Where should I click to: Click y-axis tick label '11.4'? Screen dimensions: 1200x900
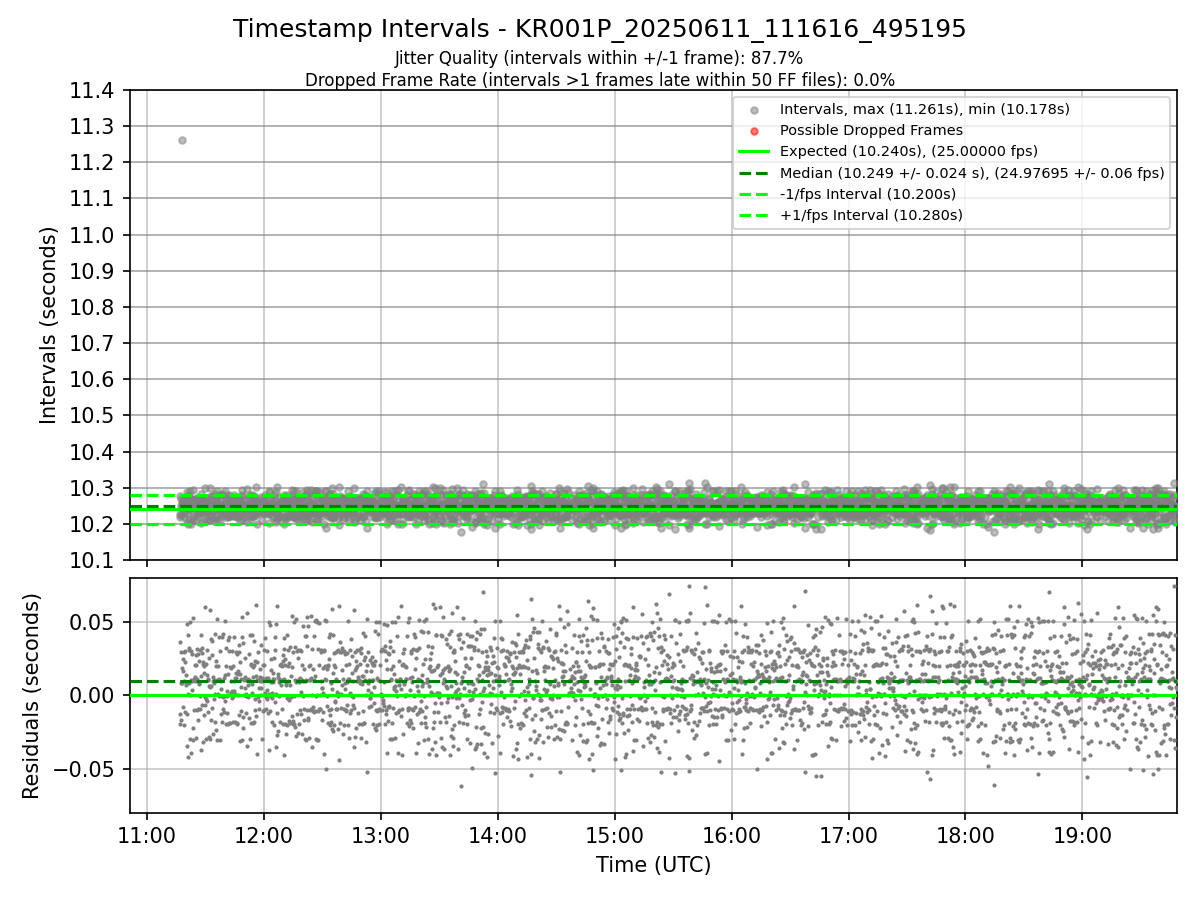(94, 91)
